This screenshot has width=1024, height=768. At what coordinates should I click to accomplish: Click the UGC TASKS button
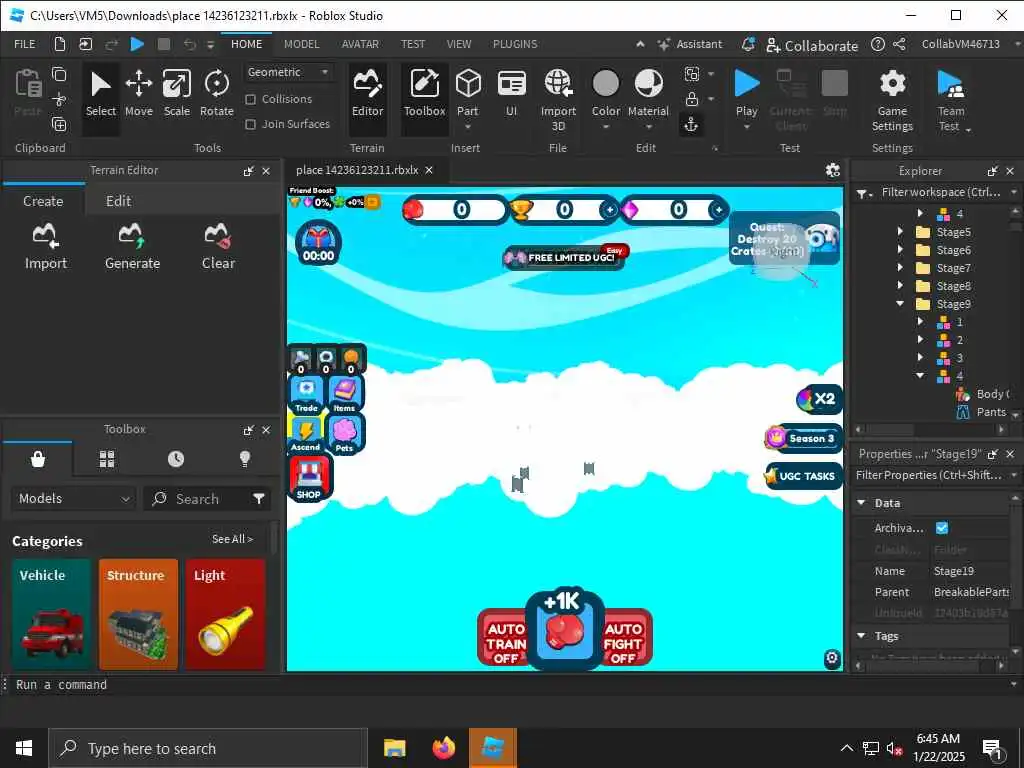802,476
